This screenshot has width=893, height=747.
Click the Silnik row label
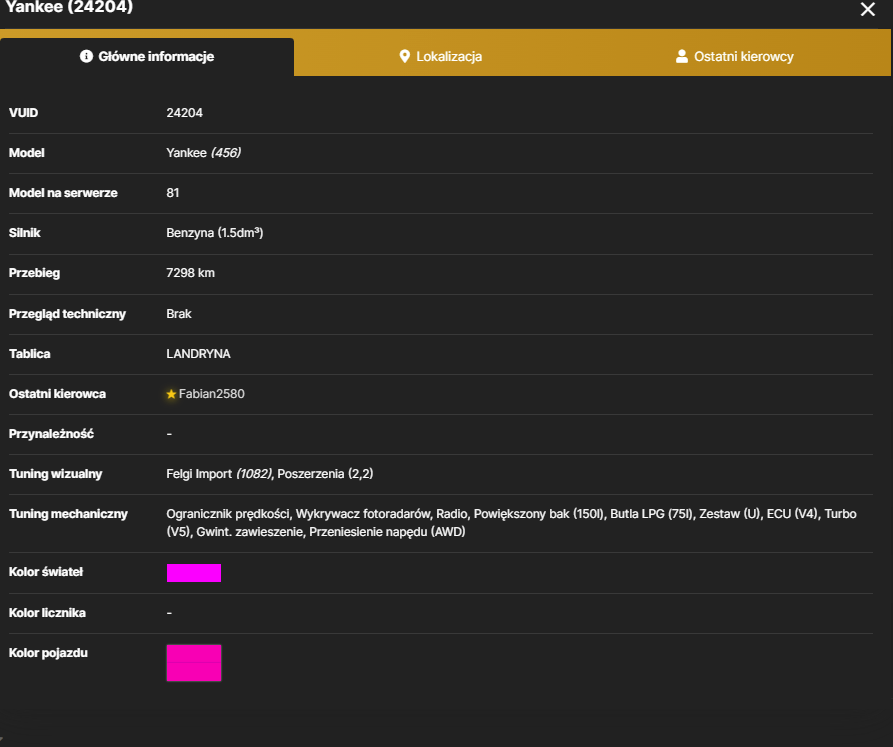[x=24, y=233]
